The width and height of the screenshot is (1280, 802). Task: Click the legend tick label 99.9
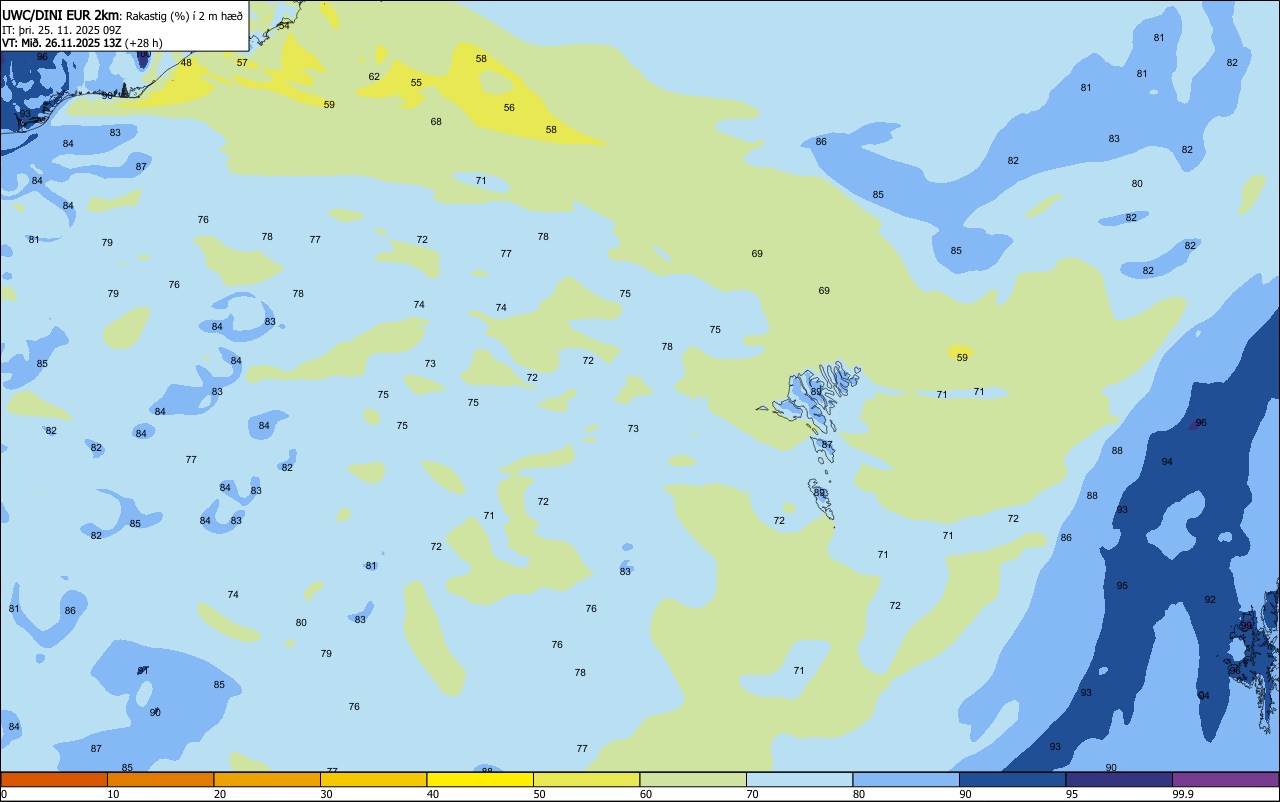point(1183,794)
